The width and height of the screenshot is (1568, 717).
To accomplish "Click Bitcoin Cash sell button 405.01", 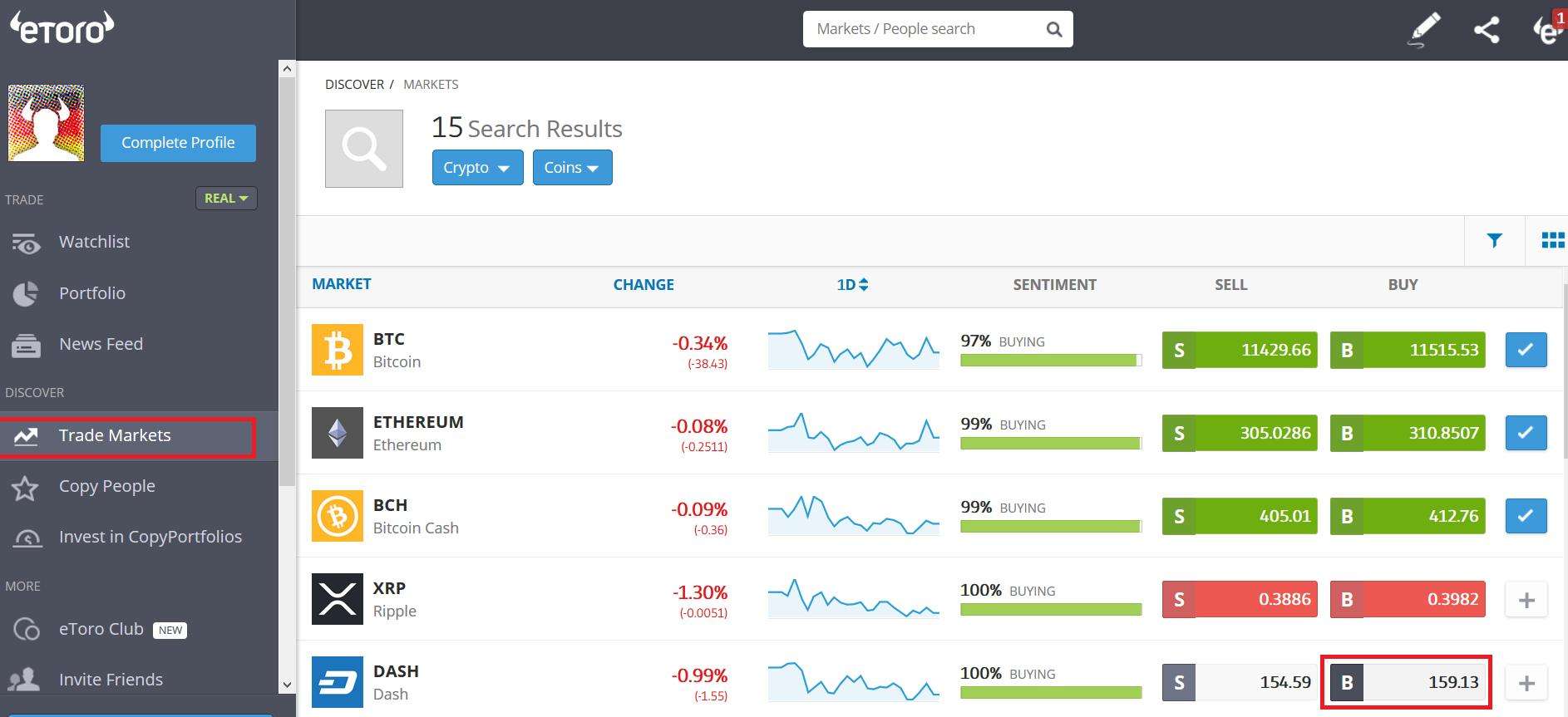I will point(1240,516).
